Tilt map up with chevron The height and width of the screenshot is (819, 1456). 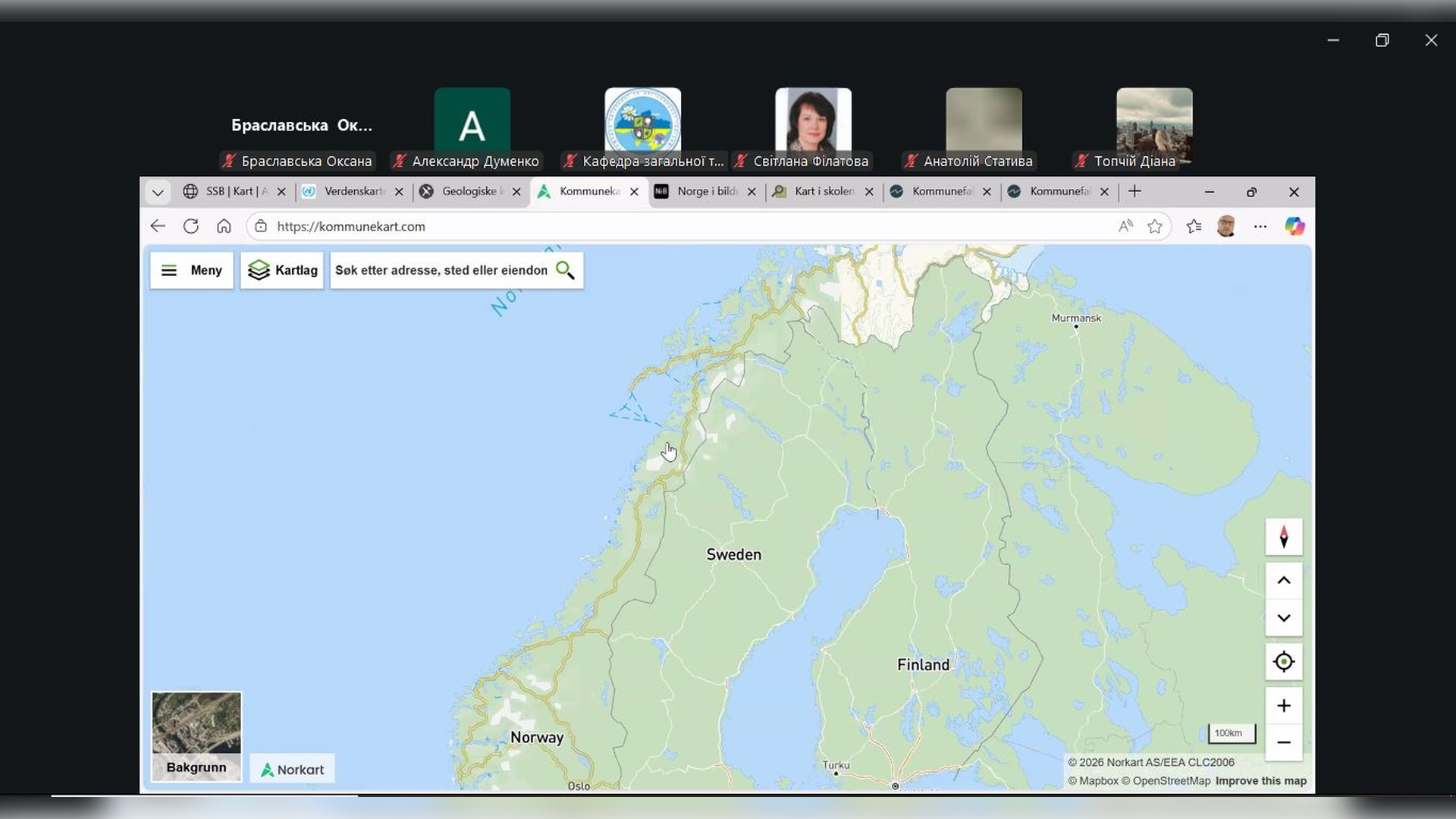(1283, 580)
